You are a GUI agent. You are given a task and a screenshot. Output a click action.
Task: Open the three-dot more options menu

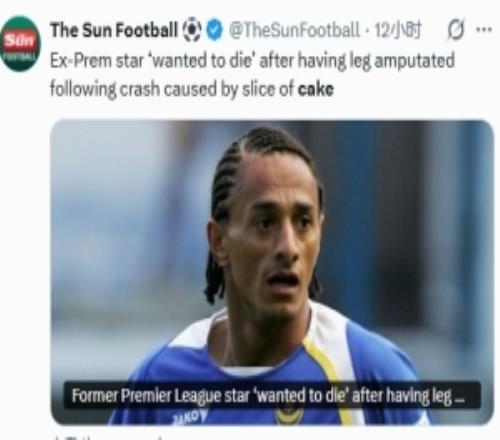(x=484, y=30)
